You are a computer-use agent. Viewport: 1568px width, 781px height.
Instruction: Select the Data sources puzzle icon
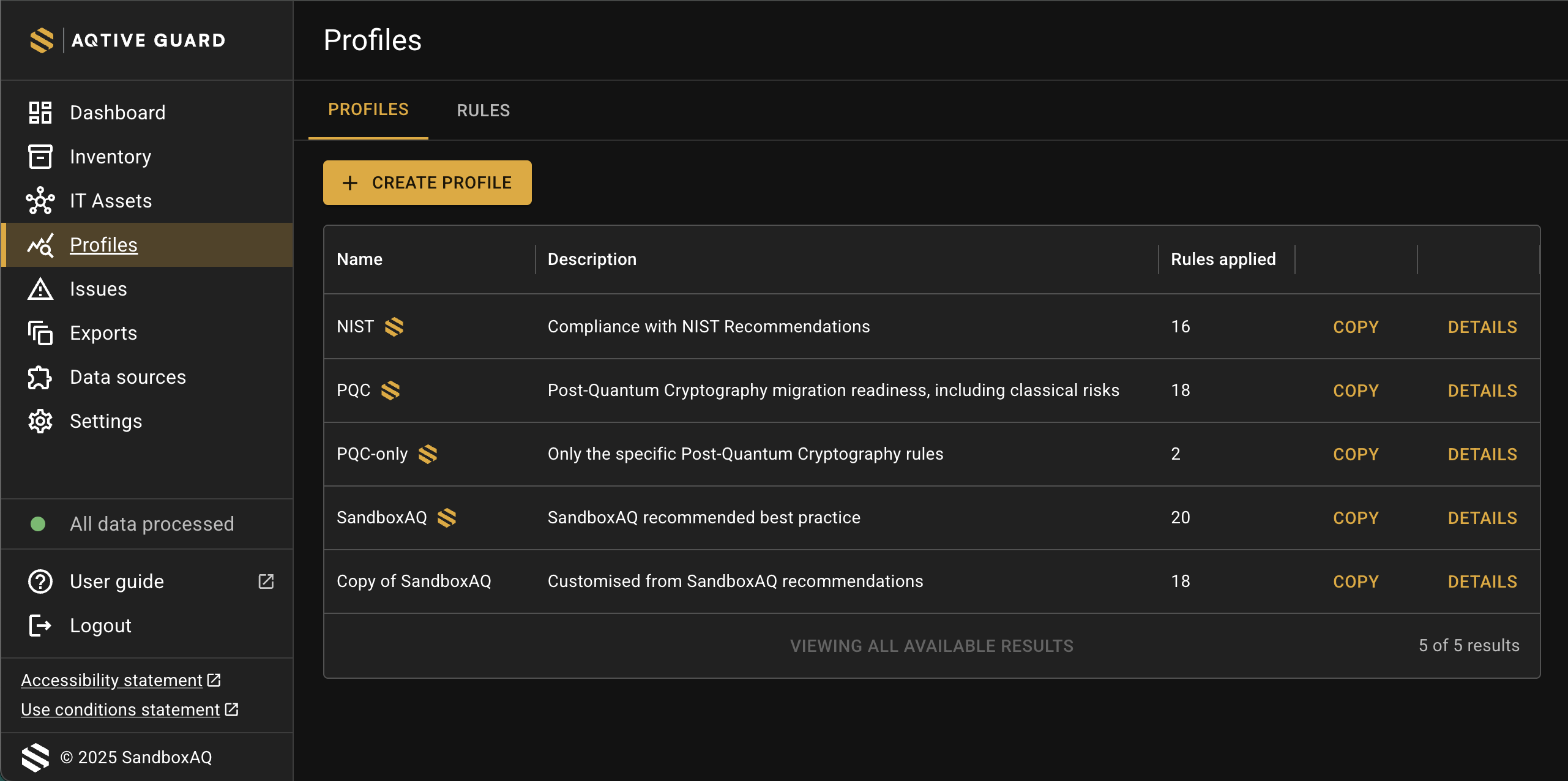tap(40, 377)
